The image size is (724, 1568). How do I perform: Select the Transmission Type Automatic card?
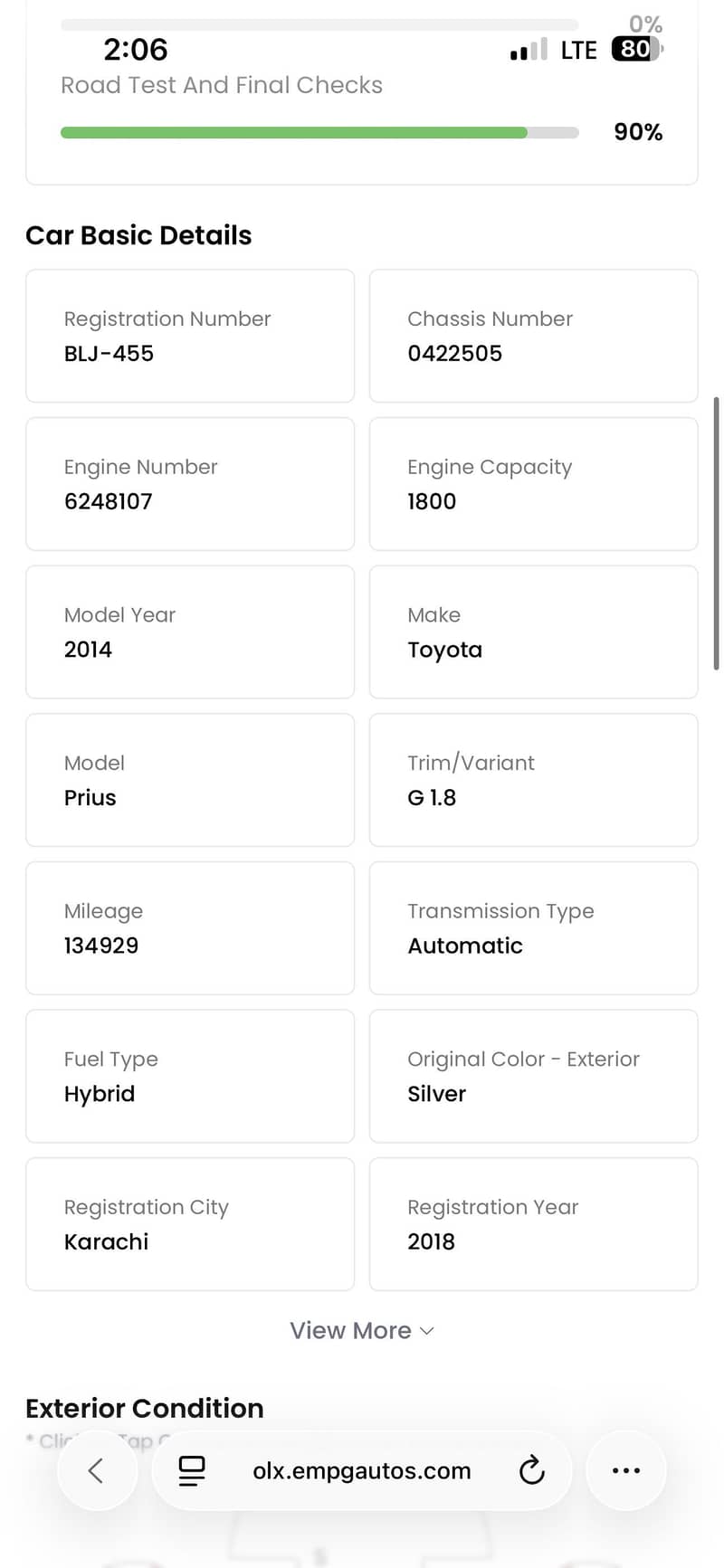(x=533, y=928)
